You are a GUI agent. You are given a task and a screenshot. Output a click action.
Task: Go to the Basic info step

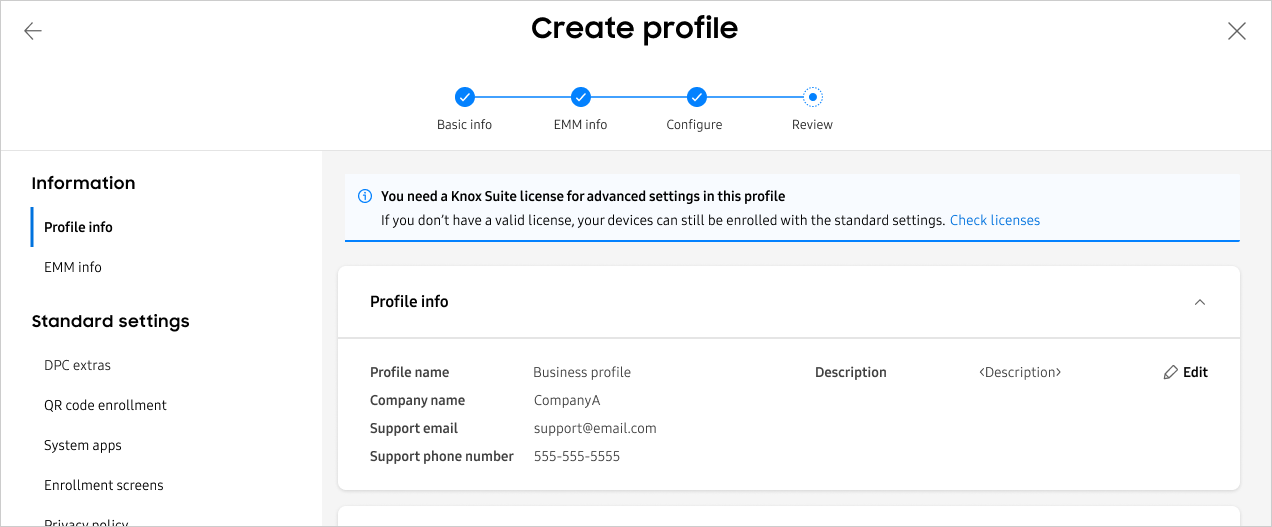465,97
